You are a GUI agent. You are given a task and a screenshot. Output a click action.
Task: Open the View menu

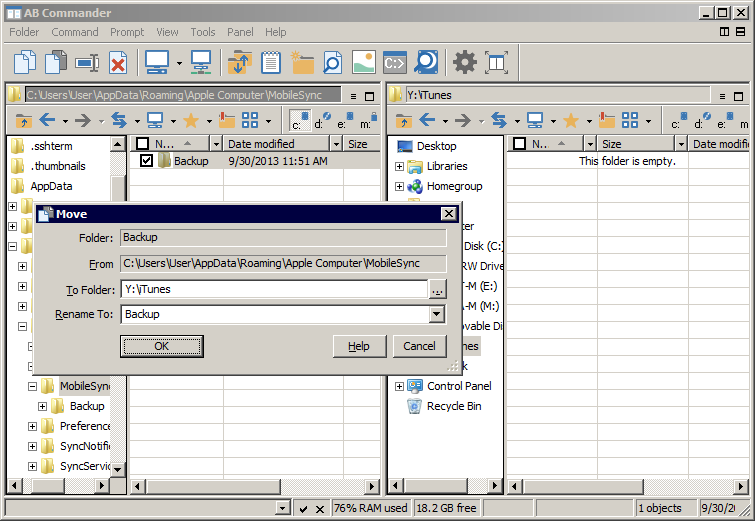pos(167,32)
